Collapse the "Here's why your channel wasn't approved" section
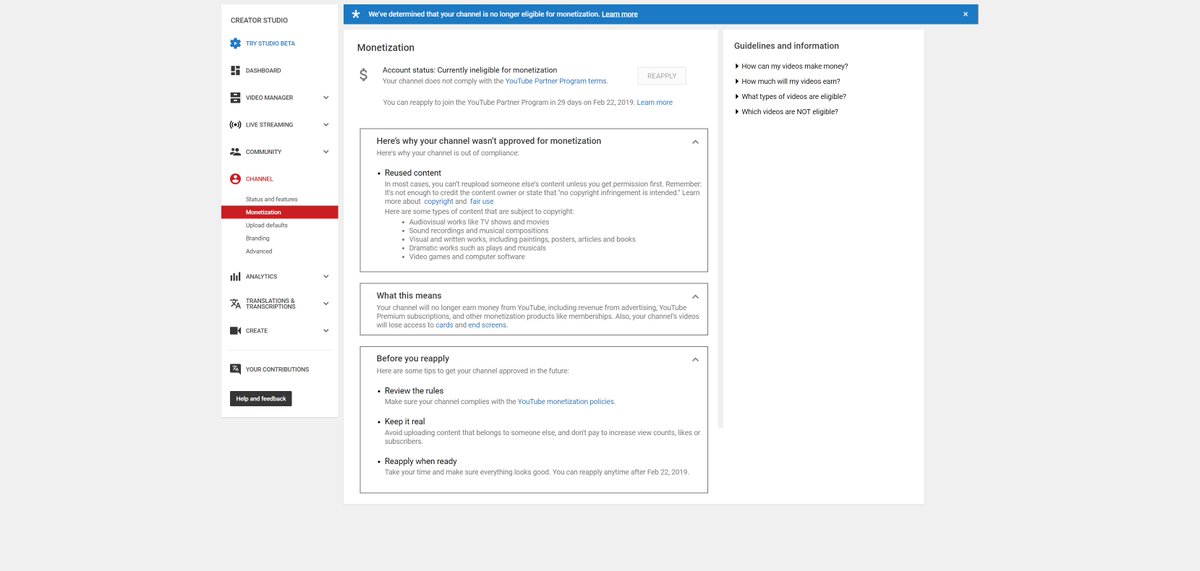The height and width of the screenshot is (571, 1200). [695, 141]
